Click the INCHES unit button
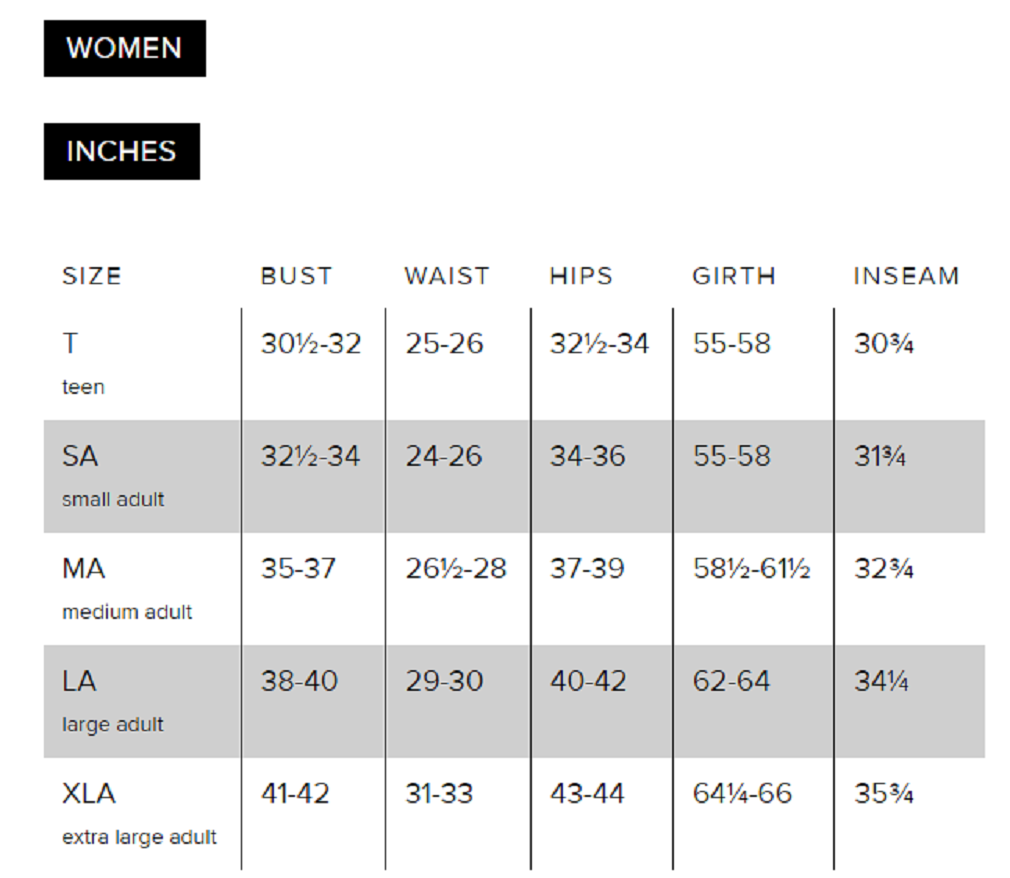The width and height of the screenshot is (1010, 878). click(x=121, y=151)
